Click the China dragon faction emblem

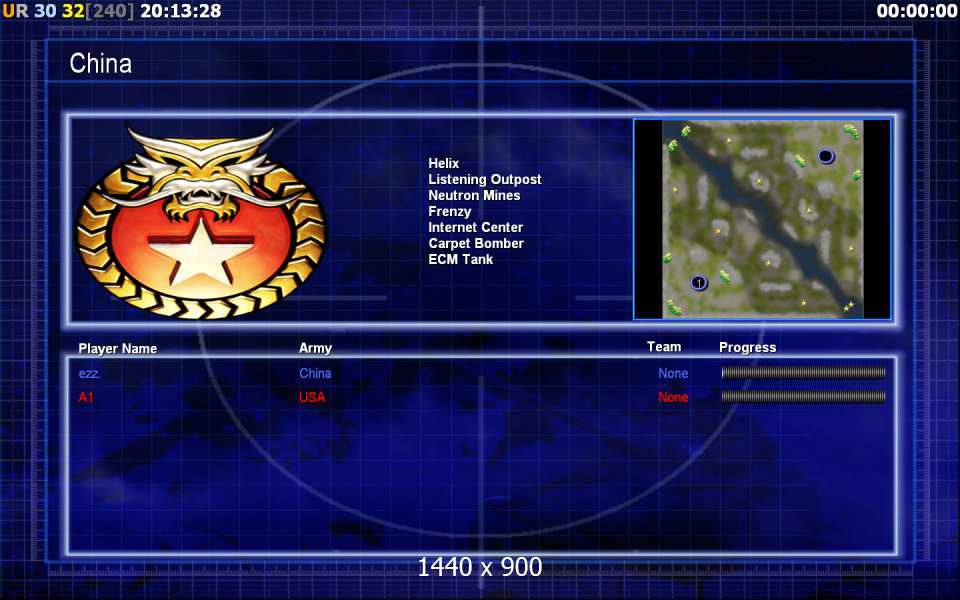tap(201, 222)
